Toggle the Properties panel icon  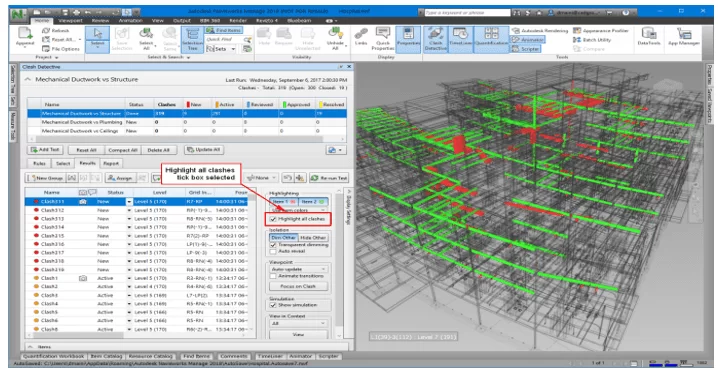tap(408, 38)
